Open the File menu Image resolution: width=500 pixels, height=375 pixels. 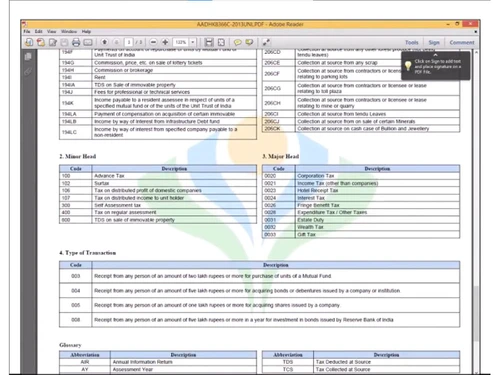27,32
